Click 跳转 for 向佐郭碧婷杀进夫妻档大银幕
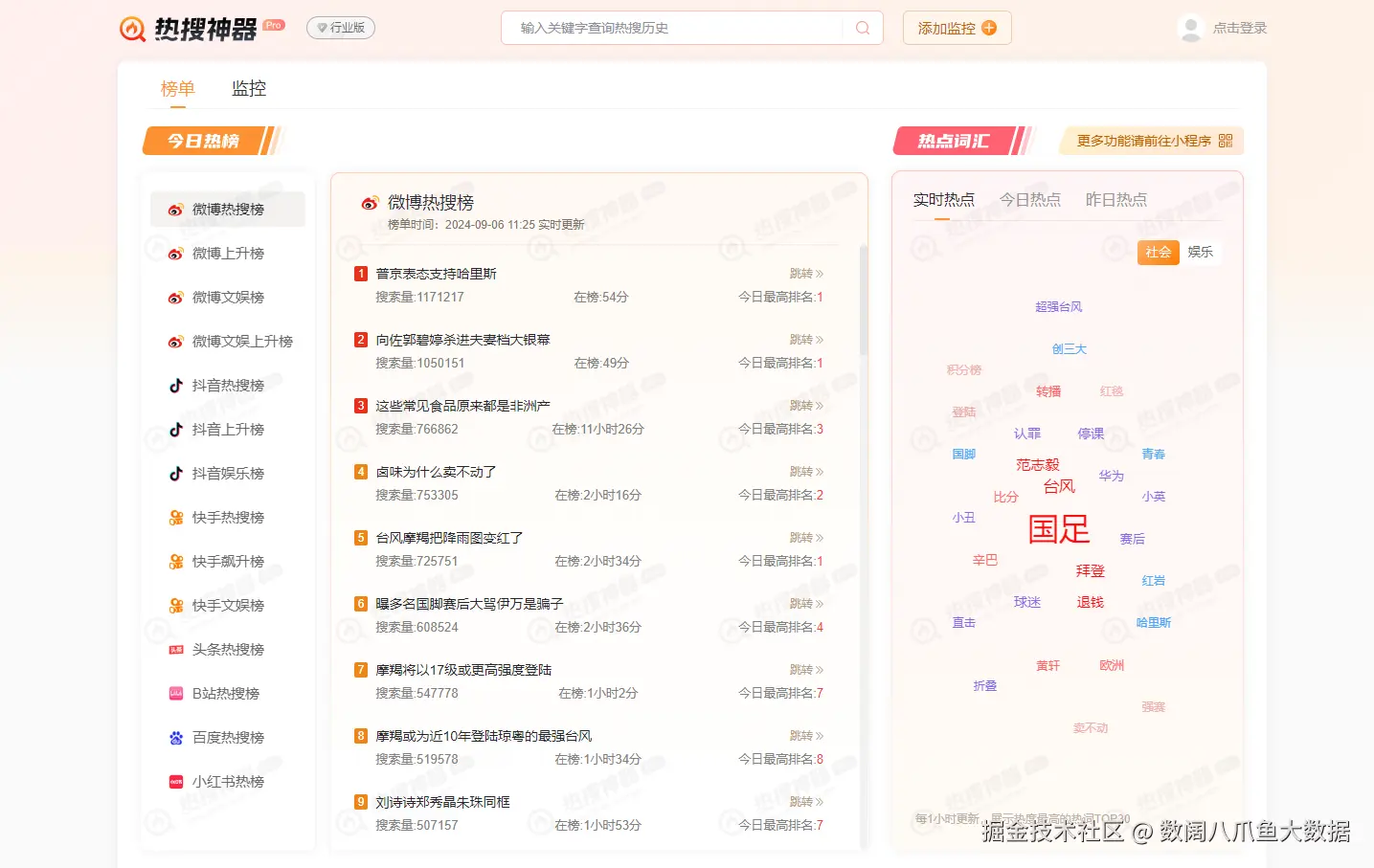The image size is (1374, 868). click(806, 340)
